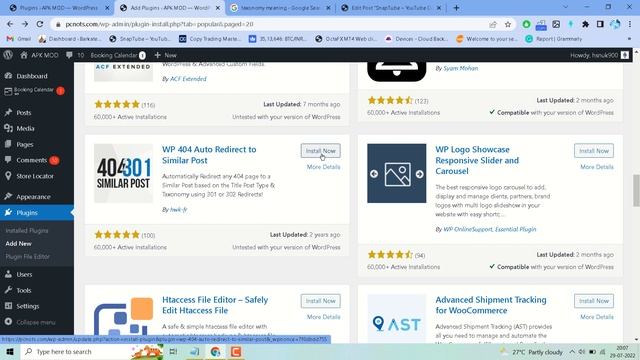Image resolution: width=640 pixels, height=360 pixels.
Task: Open Booking Calendar in admin bar
Action: [118, 55]
